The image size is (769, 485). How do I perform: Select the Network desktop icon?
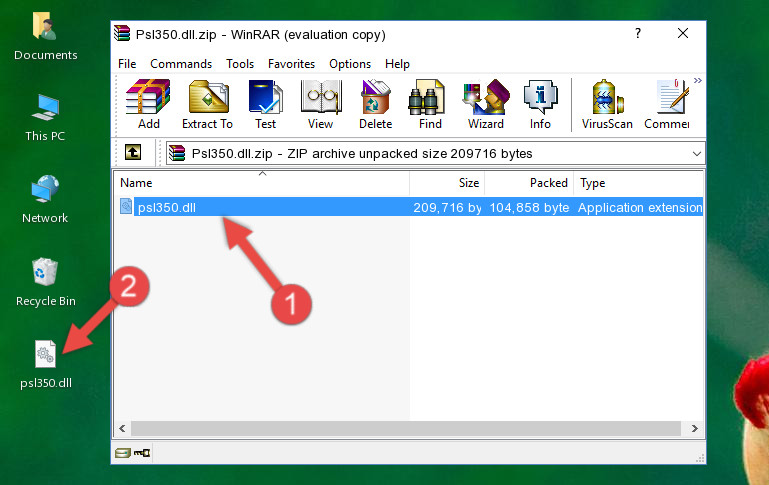(45, 200)
